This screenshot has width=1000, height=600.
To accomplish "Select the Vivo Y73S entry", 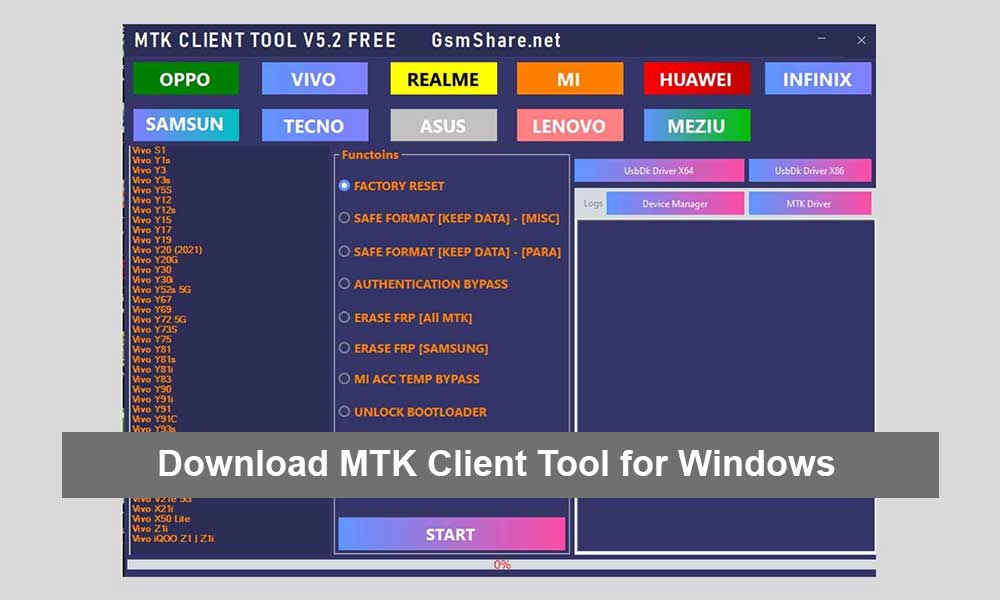I will 154,329.
